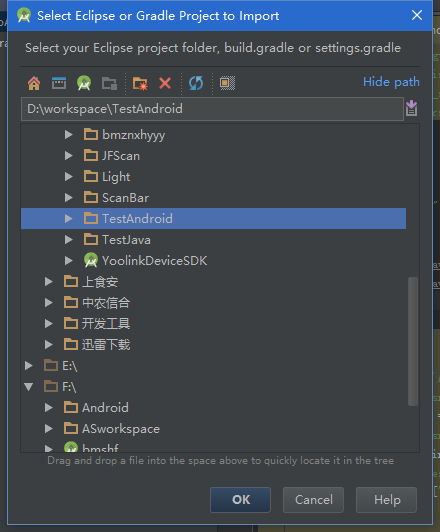Expand the YoolinkDeviceSDK project arrow

69,261
